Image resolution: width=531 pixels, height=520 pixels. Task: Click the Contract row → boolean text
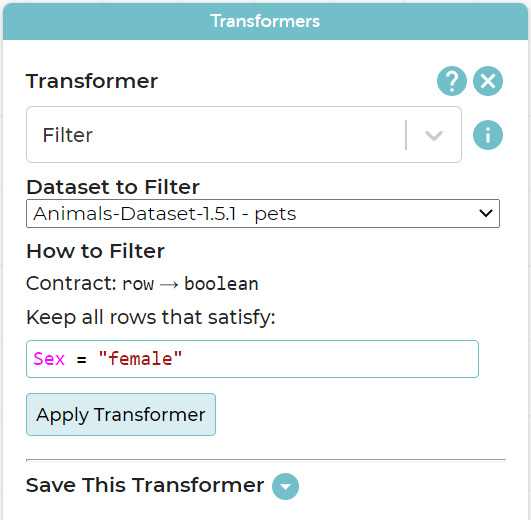coord(142,283)
